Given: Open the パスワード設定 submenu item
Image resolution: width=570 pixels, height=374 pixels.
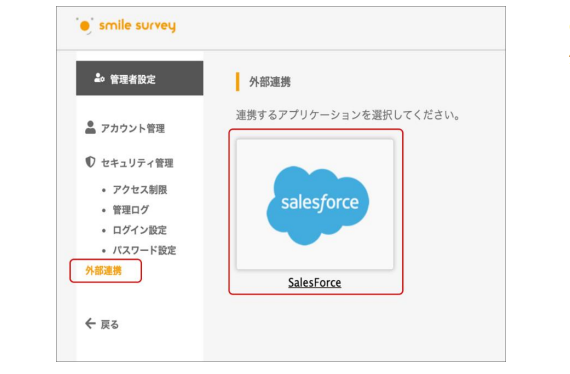Looking at the screenshot, I should [144, 250].
